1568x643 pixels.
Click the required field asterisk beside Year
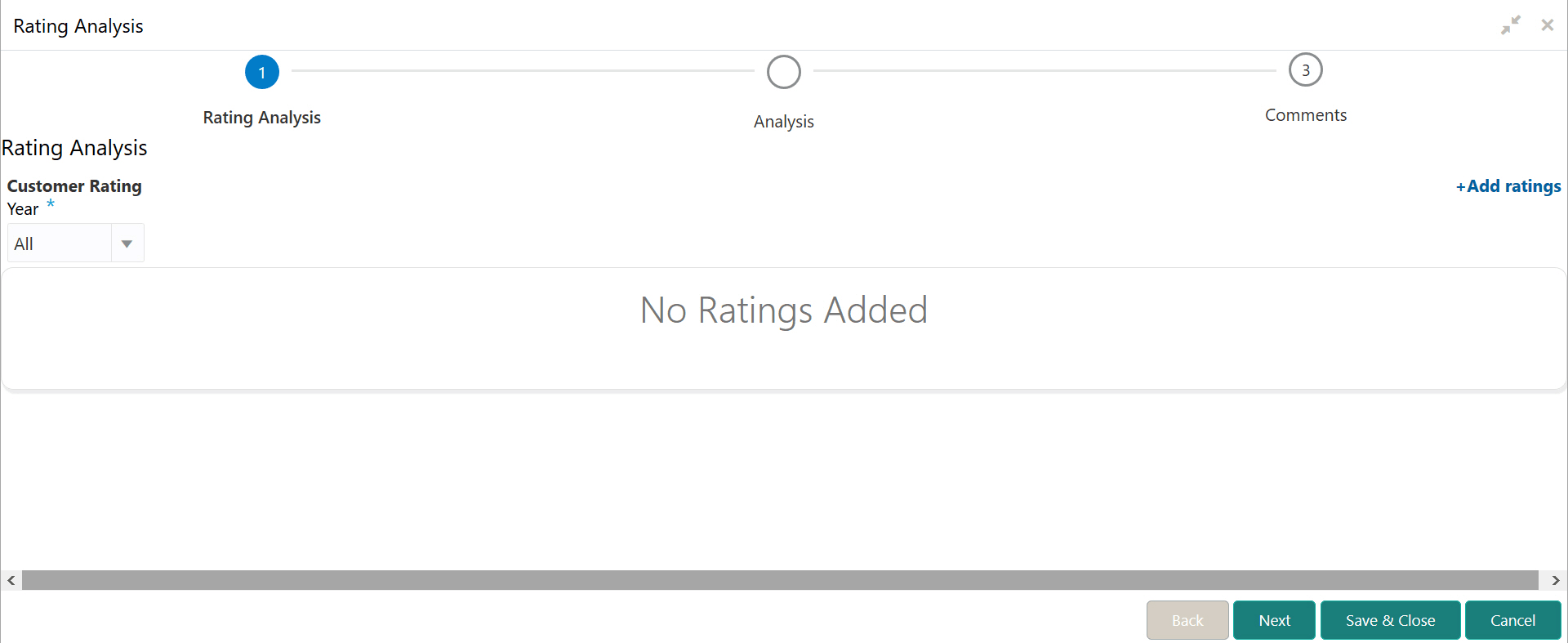pyautogui.click(x=51, y=205)
